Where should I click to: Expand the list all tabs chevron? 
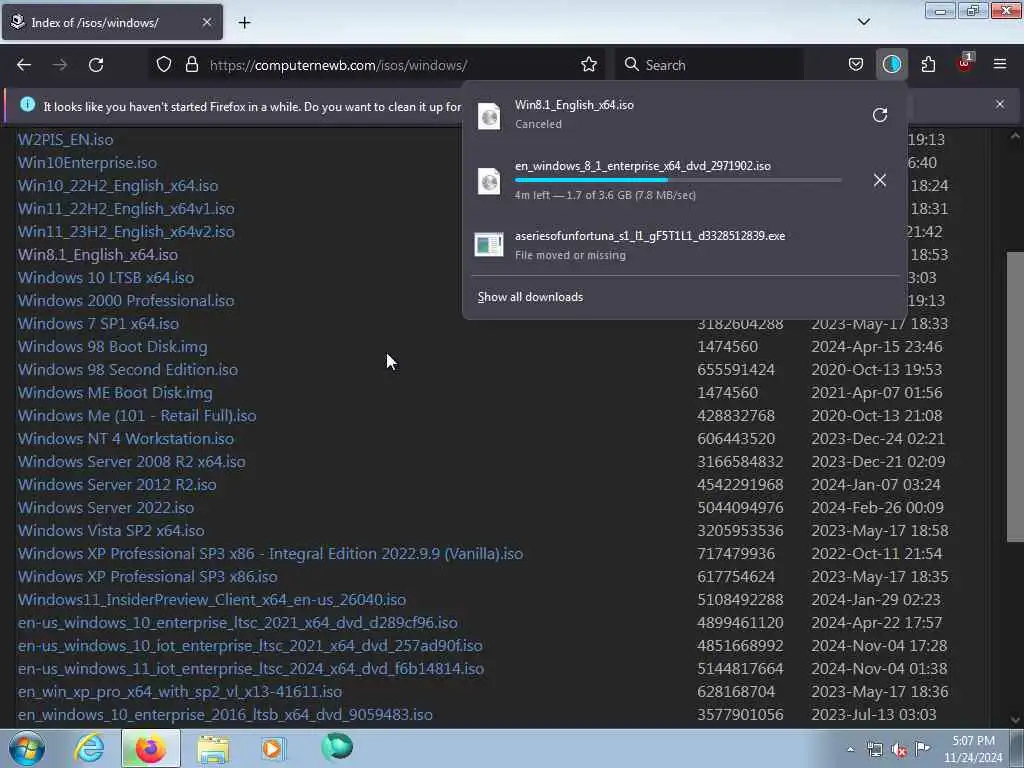tap(863, 22)
